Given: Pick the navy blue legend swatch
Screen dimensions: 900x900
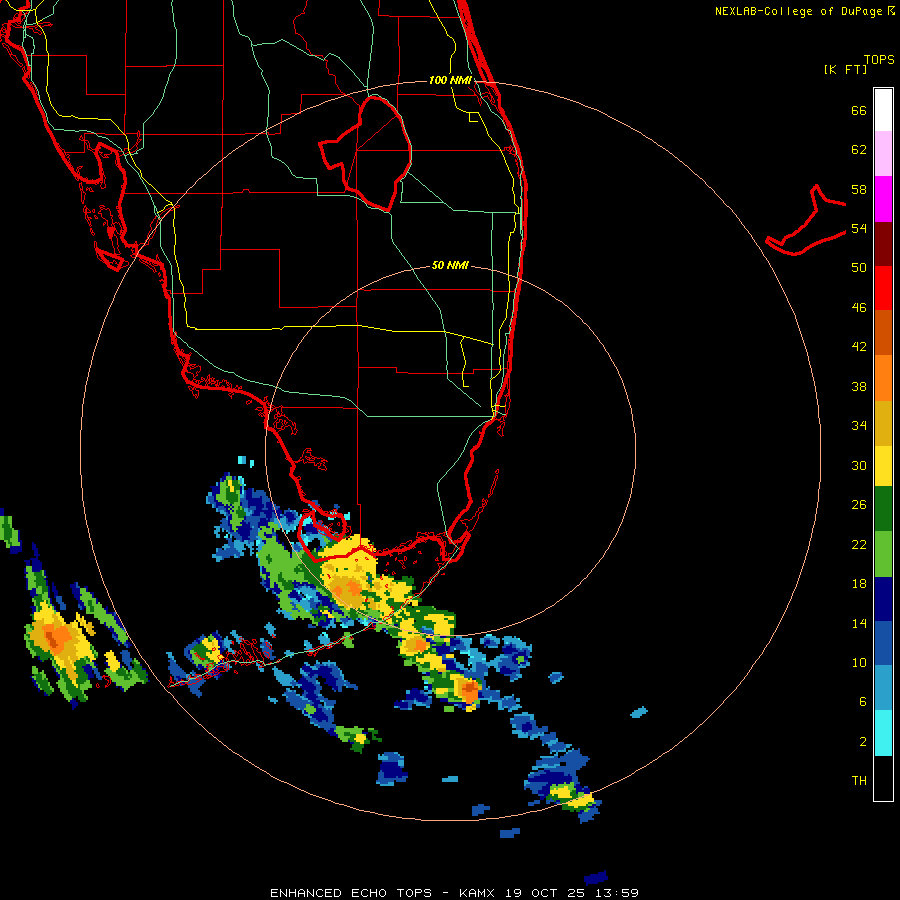Looking at the screenshot, I should [883, 599].
